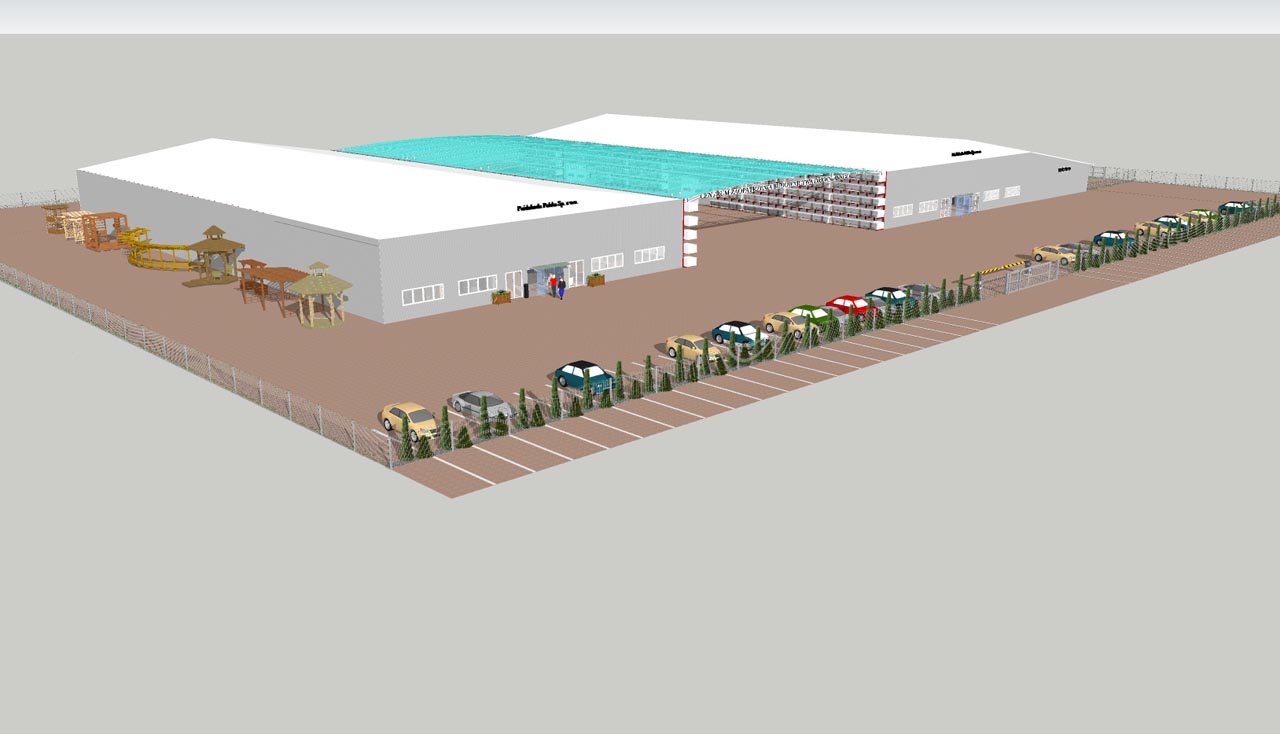Select the turquoise glass roof canopy
Viewport: 1280px width, 734px height.
(x=600, y=160)
